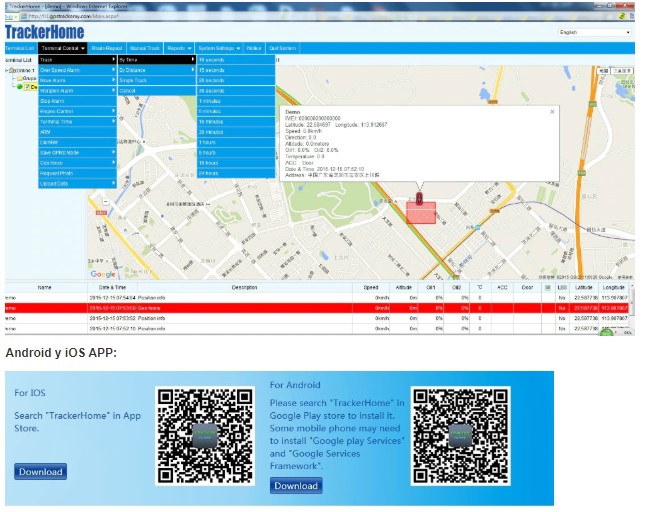Click the Groups folder icon in tree

point(19,79)
